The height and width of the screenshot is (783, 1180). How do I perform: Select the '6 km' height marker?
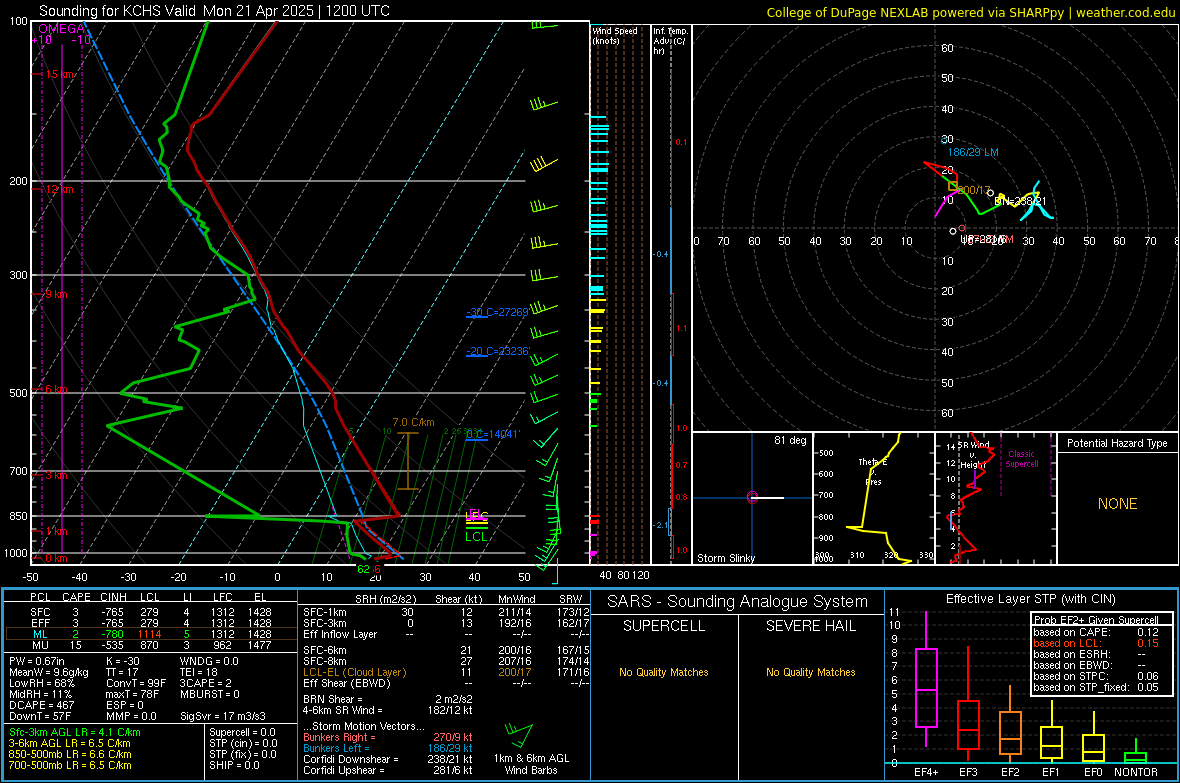point(56,388)
